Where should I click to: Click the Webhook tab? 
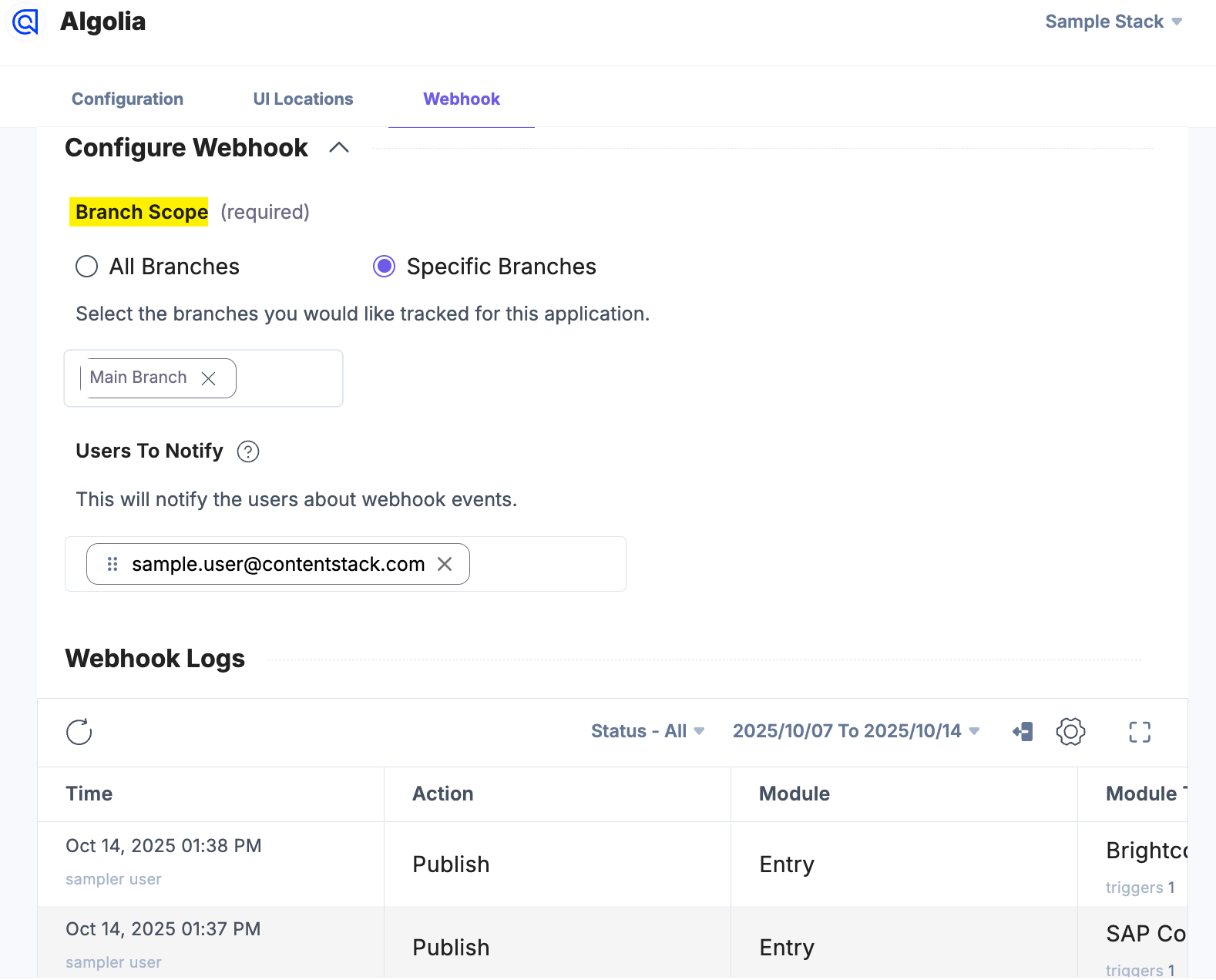click(462, 99)
